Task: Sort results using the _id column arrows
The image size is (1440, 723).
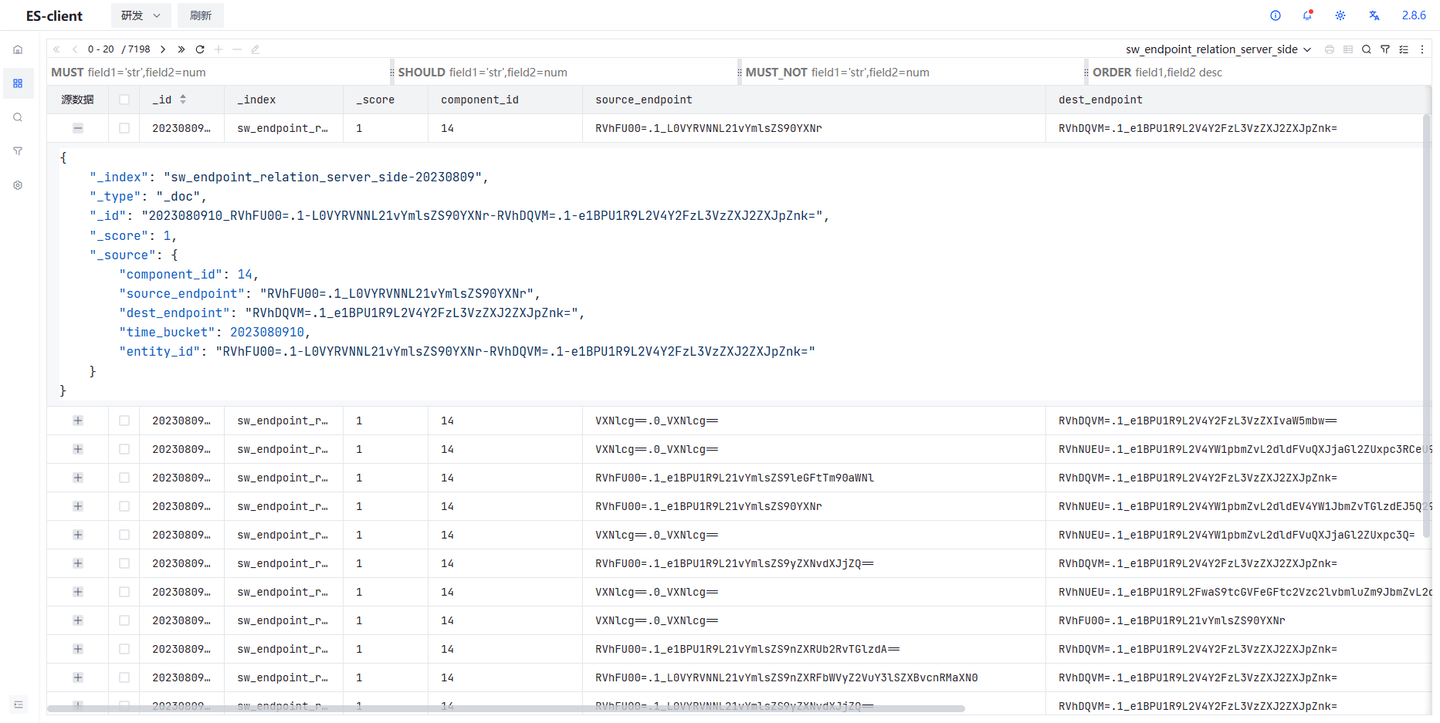Action: [x=182, y=99]
